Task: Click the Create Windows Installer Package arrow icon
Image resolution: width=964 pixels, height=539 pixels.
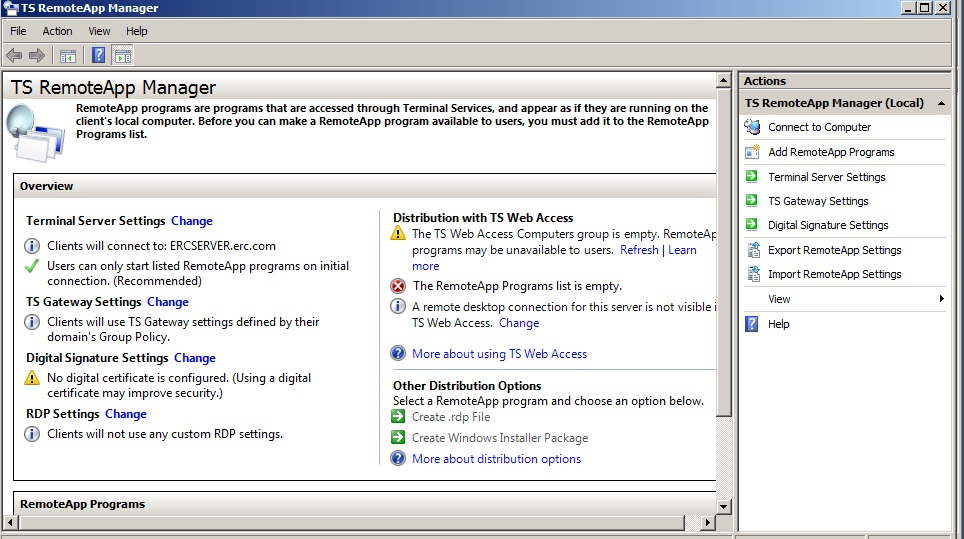Action: point(398,437)
